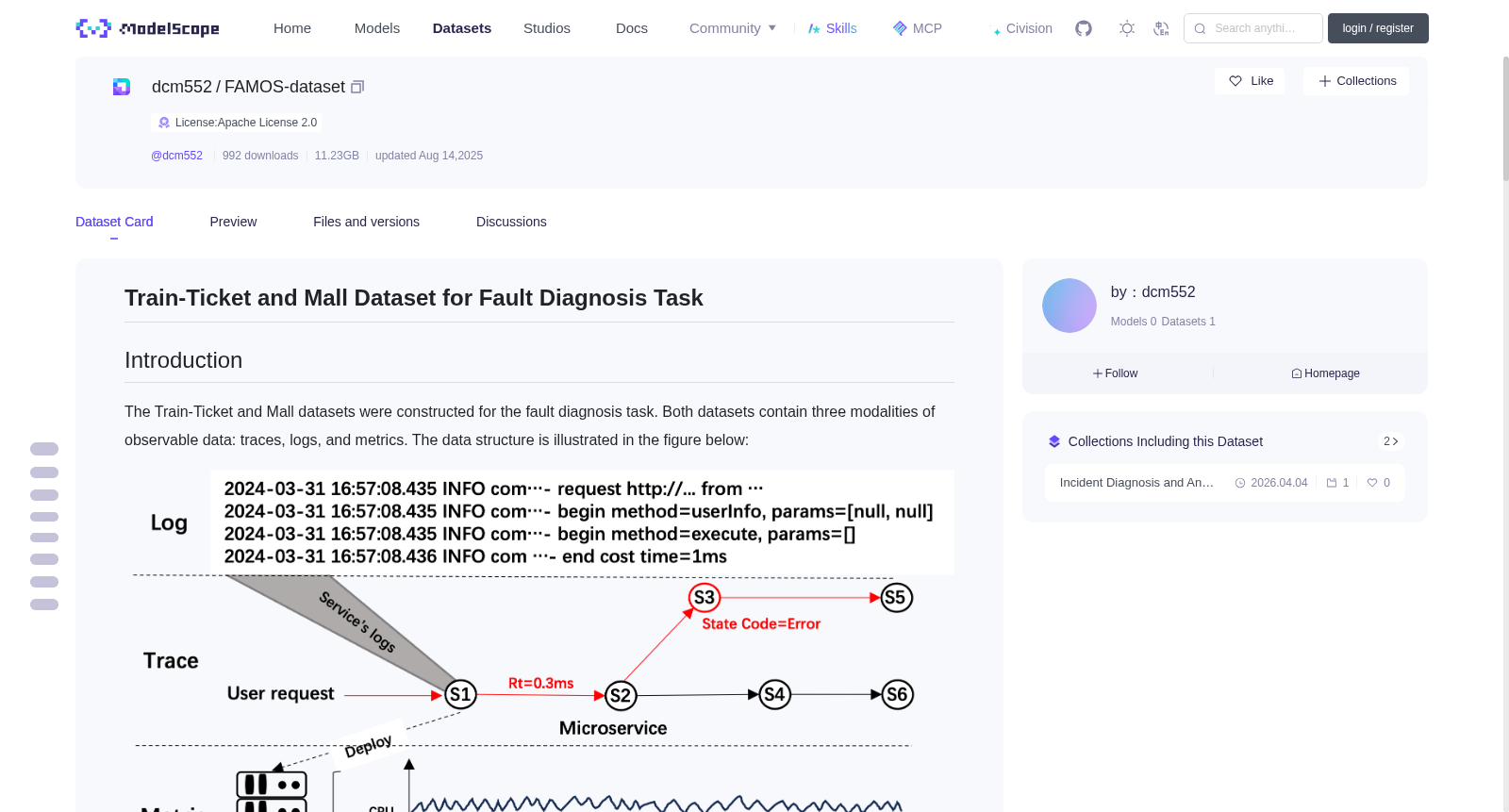Copy the dataset name dcm552/FAMOS-dataset
1509x812 pixels.
(x=357, y=87)
